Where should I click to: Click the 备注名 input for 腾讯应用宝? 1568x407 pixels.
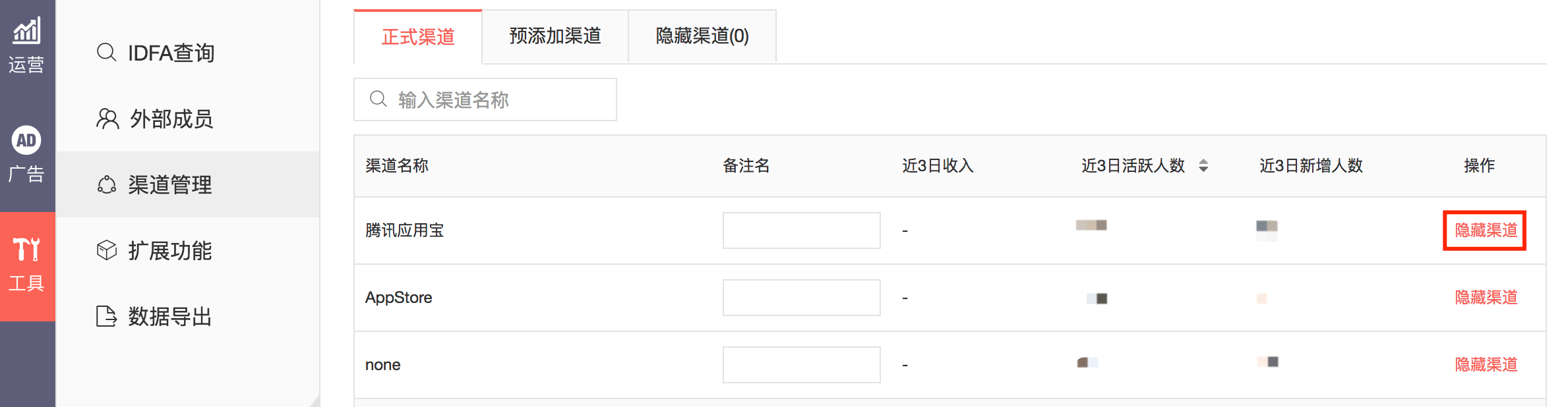point(801,231)
